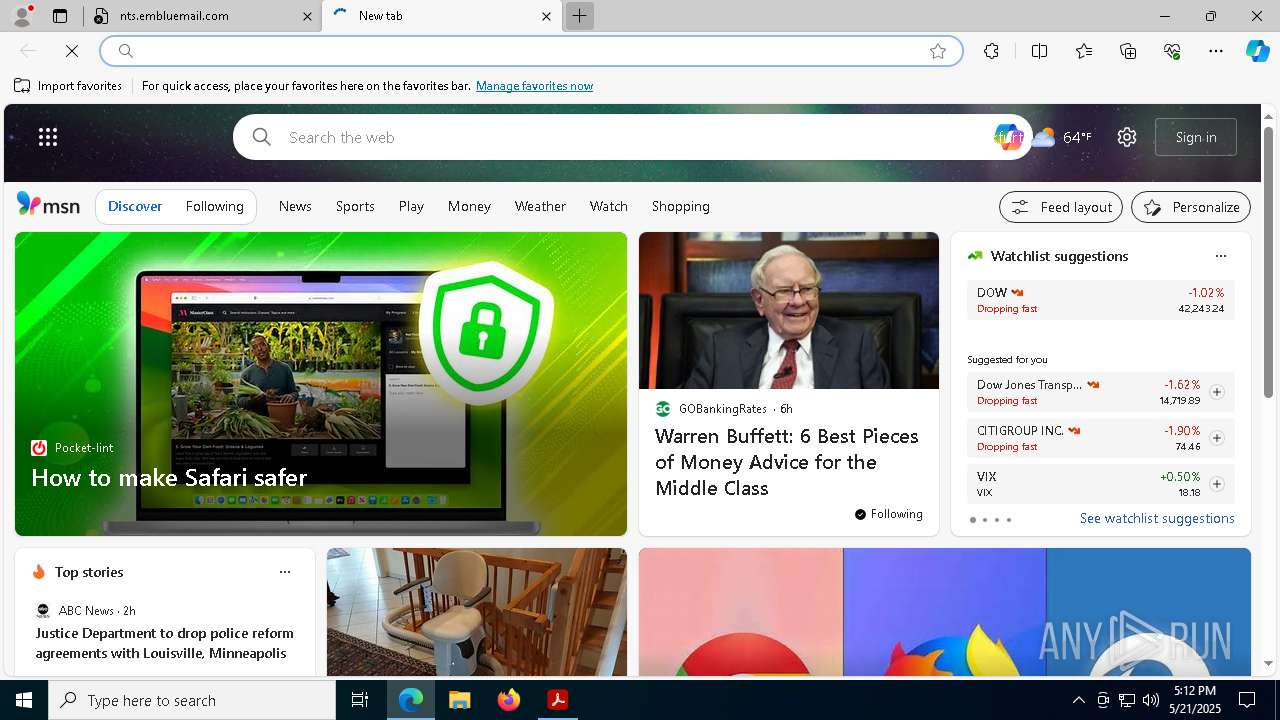Focus the browser address bar
The height and width of the screenshot is (720, 1280).
point(530,51)
